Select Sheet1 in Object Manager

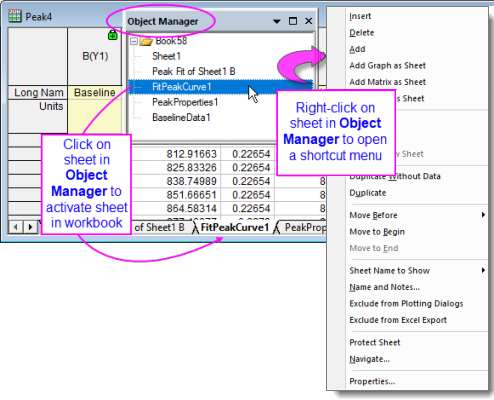pos(166,56)
